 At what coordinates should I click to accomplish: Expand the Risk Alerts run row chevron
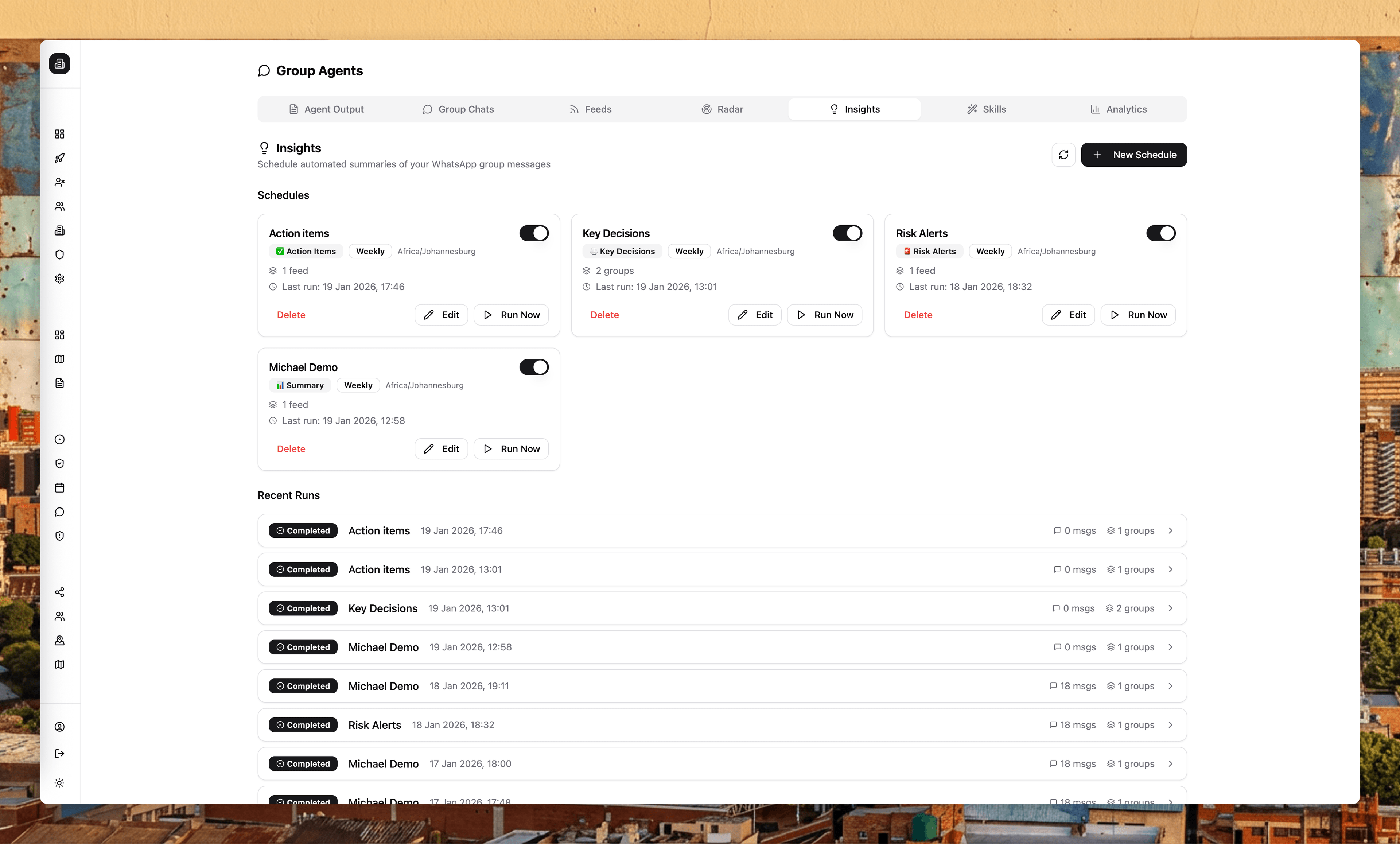[x=1170, y=725]
